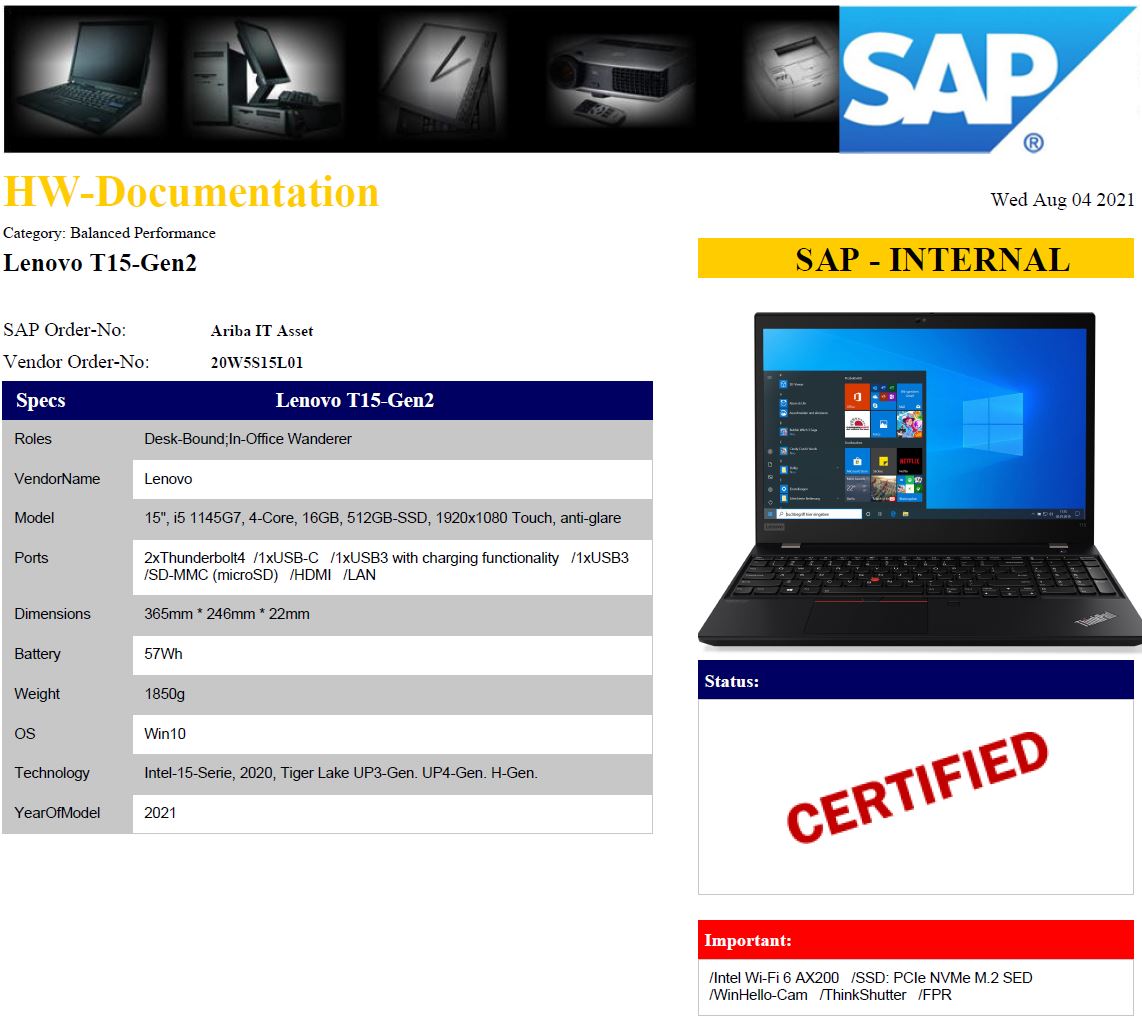Click the Desk-Bound;In-Office Wanderer value
1142x1033 pixels.
point(248,439)
